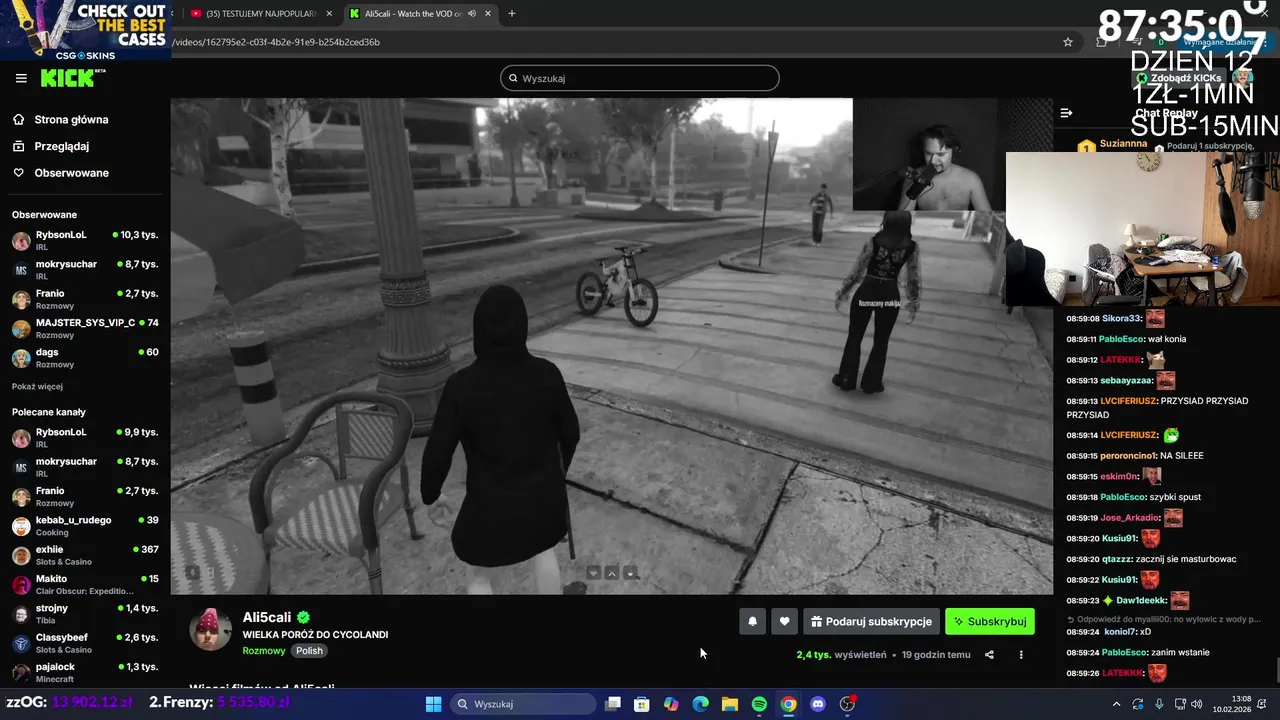Image resolution: width=1280 pixels, height=720 pixels.
Task: Click Ali5cali streamer avatar
Action: pos(210,629)
